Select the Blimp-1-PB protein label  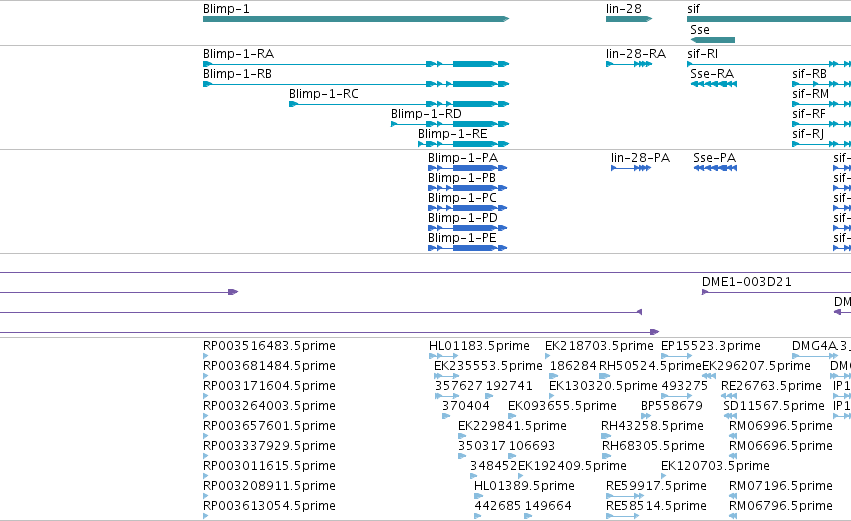click(x=462, y=178)
